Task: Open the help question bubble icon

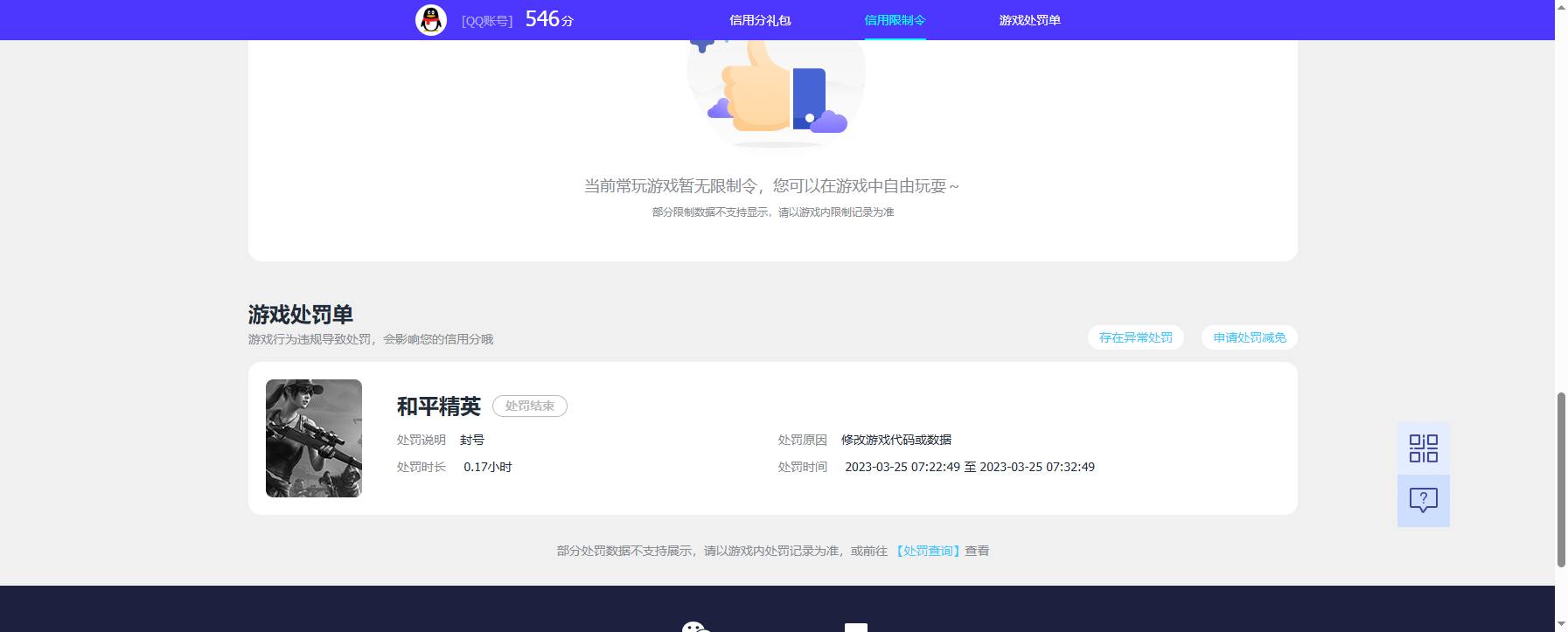Action: click(1423, 501)
